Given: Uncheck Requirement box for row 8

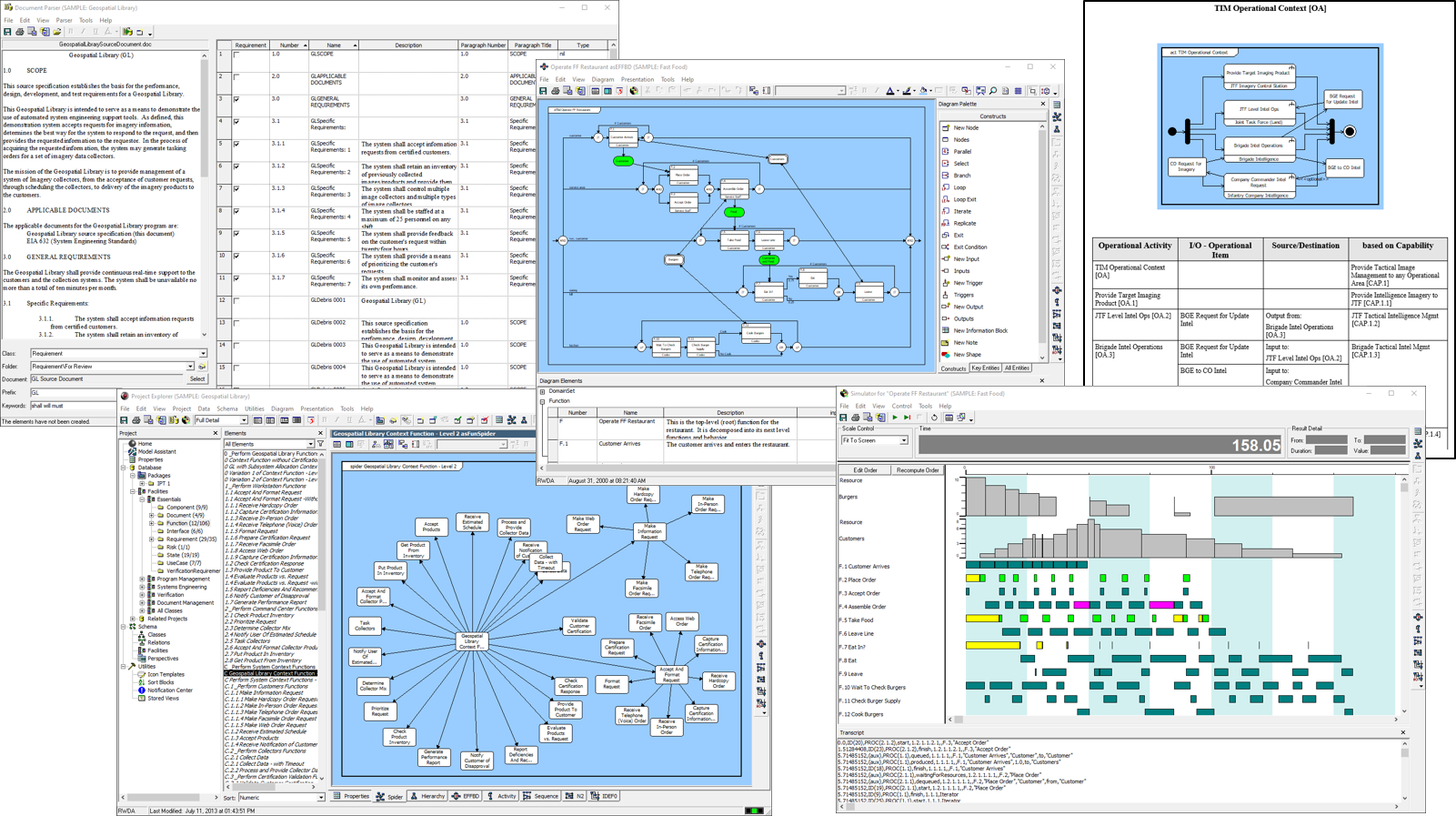Looking at the screenshot, I should point(236,211).
